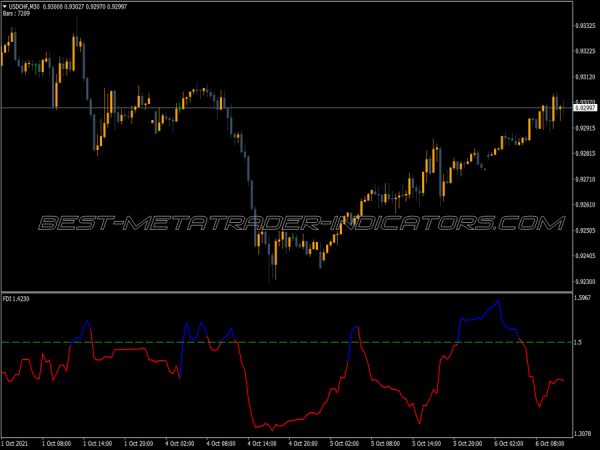
Task: Click the '5 Oct 20:00' time label
Action: tap(468, 443)
